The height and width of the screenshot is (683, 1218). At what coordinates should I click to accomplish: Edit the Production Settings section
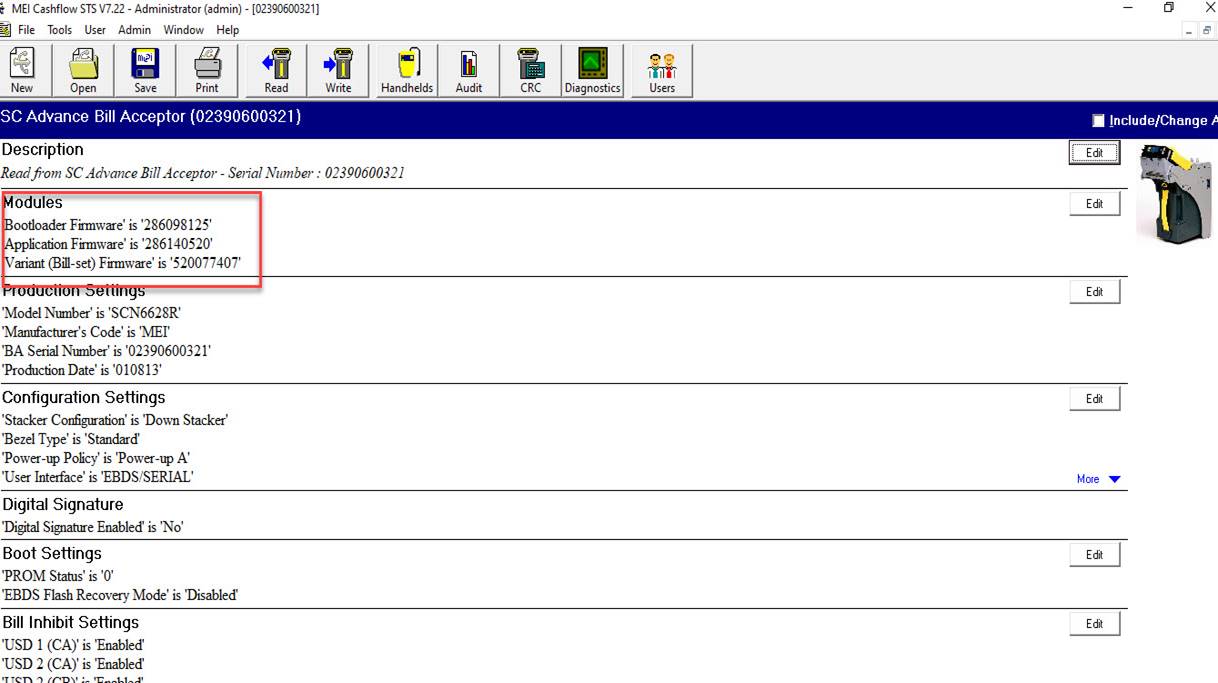[x=1094, y=292]
